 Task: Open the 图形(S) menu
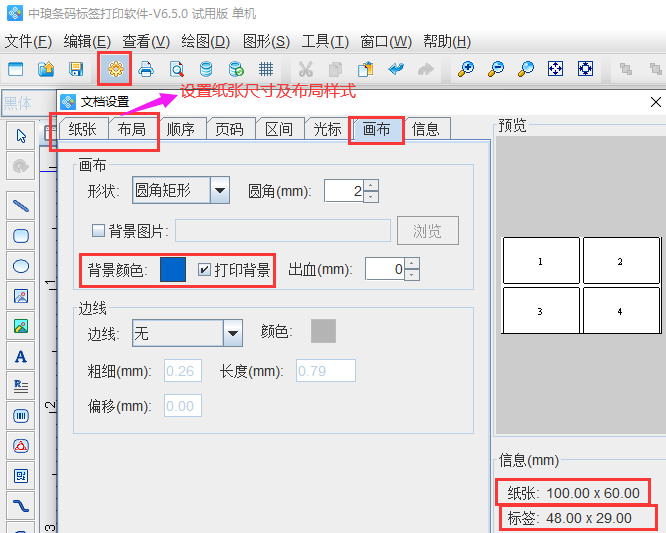pos(266,42)
